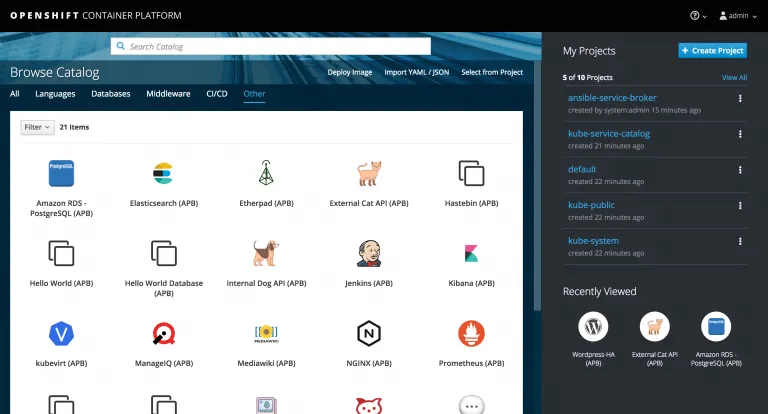Open kebab menu for ansible-service-broker project

click(740, 98)
